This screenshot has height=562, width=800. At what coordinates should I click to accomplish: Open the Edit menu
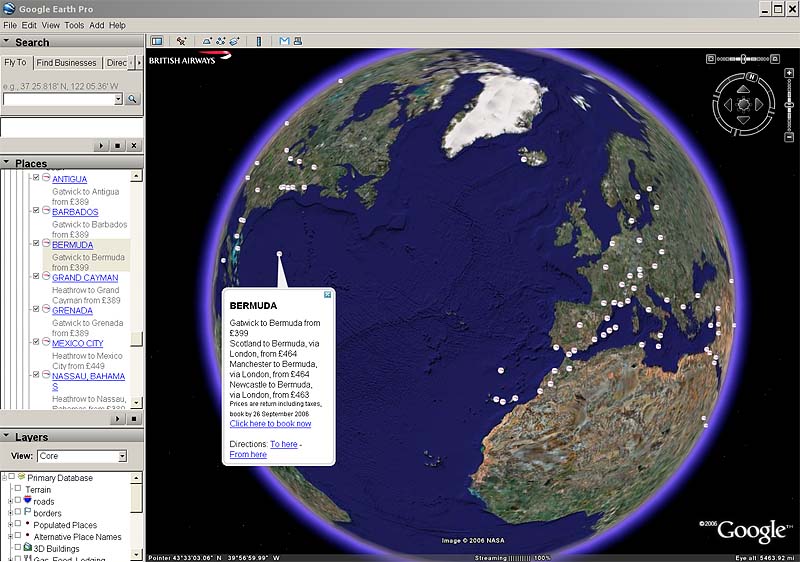(x=29, y=25)
